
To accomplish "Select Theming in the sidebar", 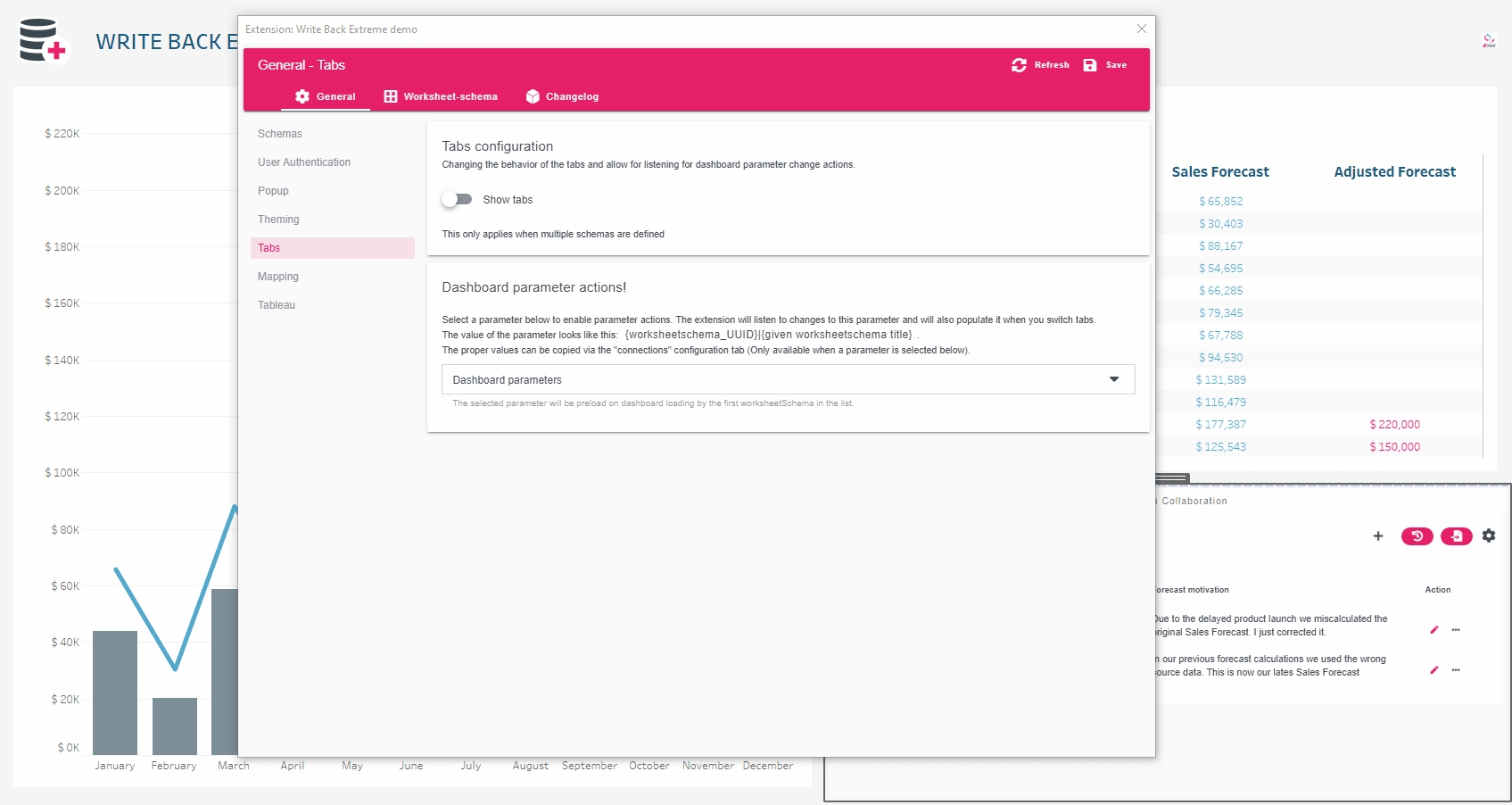I will [278, 220].
